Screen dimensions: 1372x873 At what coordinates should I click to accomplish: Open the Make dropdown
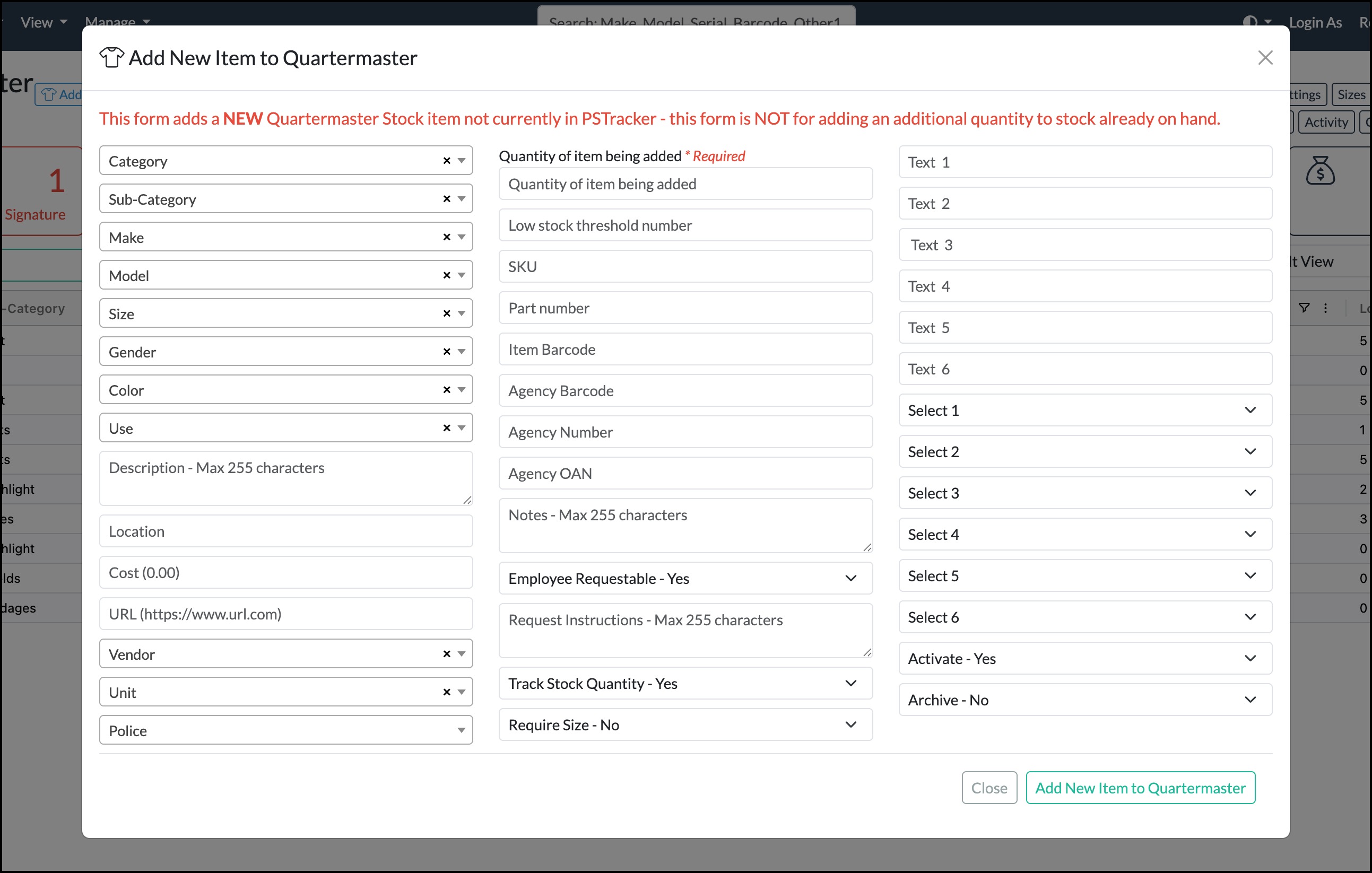286,237
